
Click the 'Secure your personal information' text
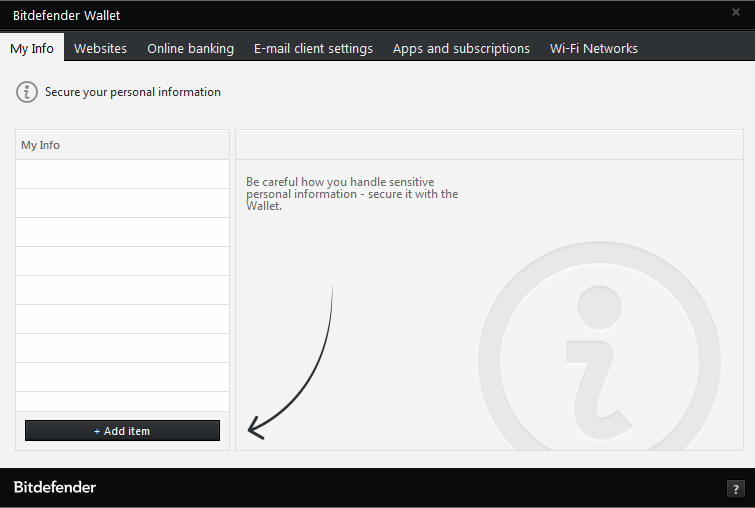(x=132, y=92)
